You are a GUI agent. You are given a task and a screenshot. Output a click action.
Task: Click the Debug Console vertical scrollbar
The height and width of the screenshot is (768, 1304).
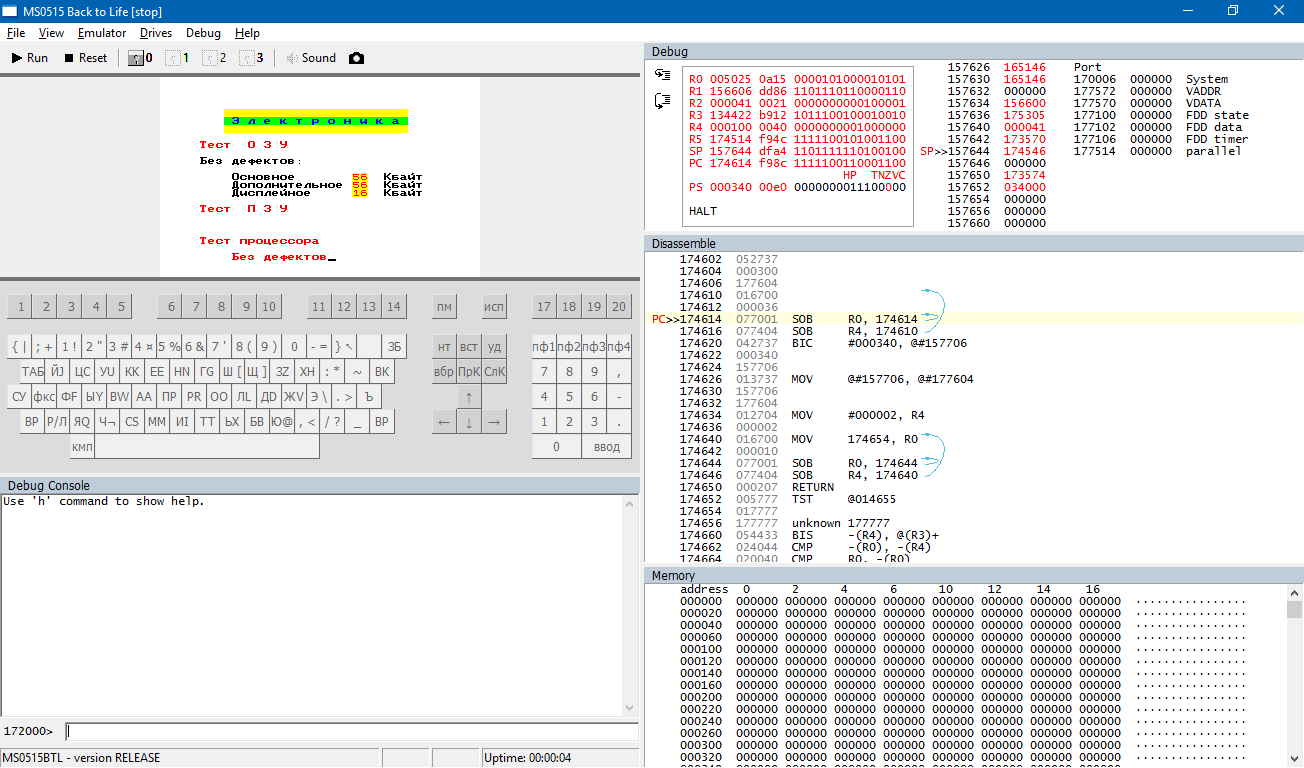coord(631,605)
